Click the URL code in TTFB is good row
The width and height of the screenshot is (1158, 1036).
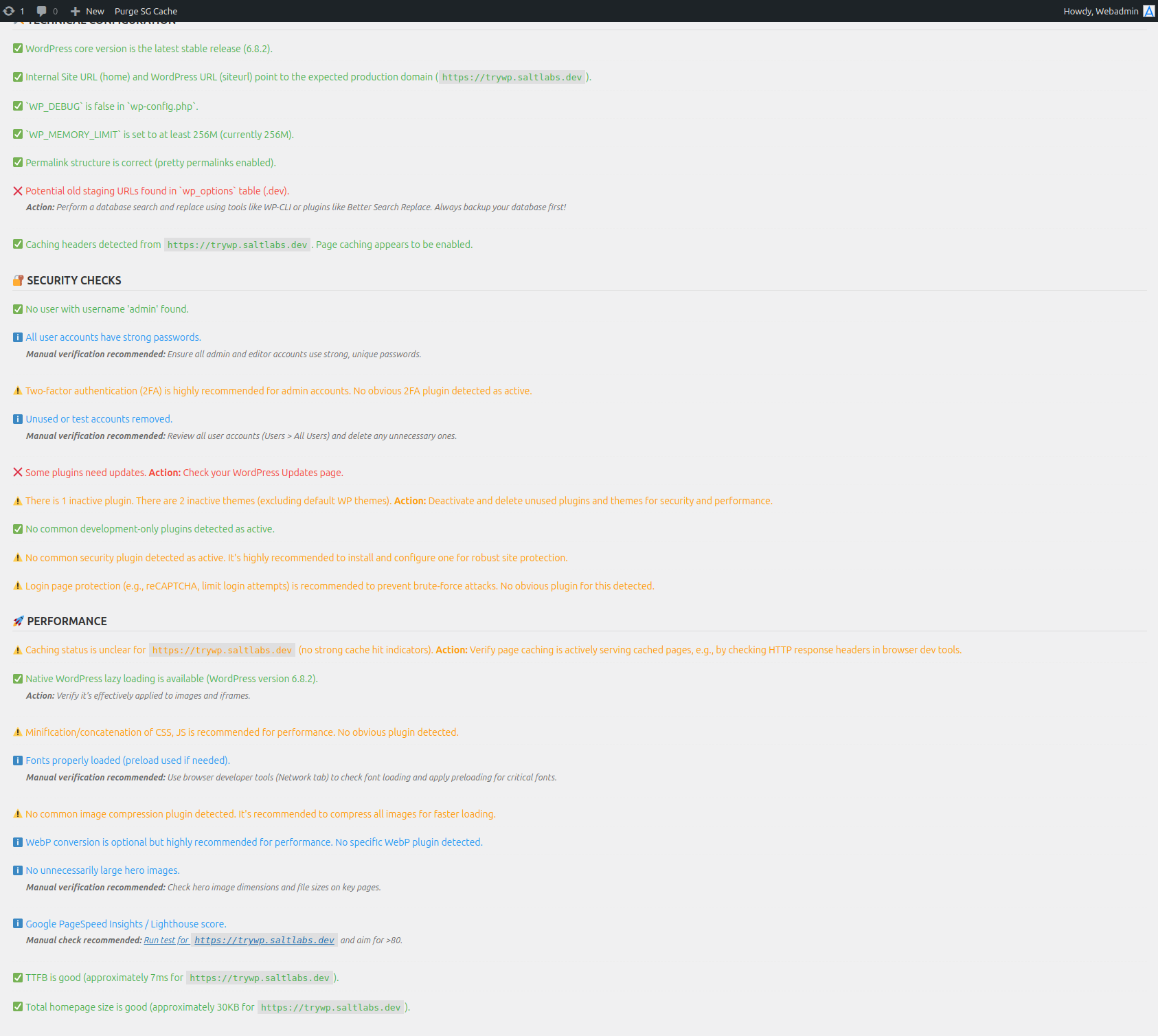pyautogui.click(x=260, y=978)
